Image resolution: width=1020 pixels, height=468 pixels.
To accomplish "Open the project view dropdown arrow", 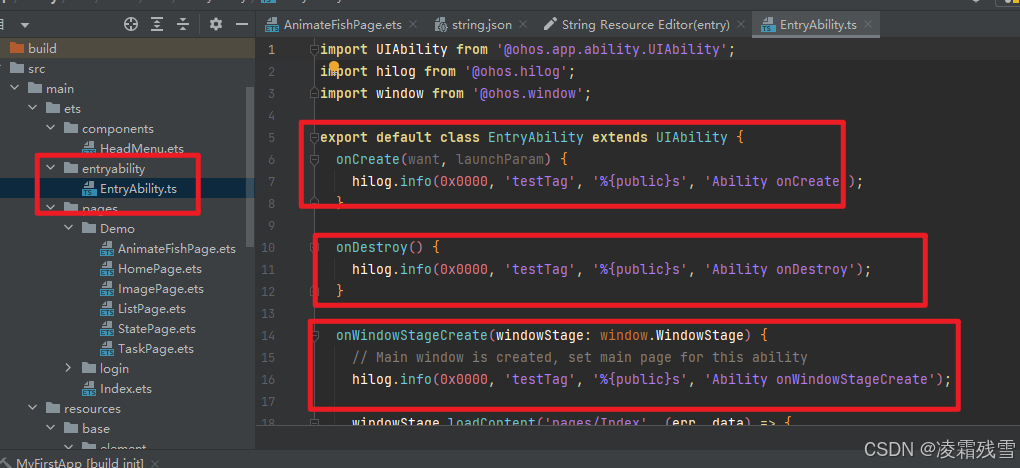I will (x=25, y=25).
